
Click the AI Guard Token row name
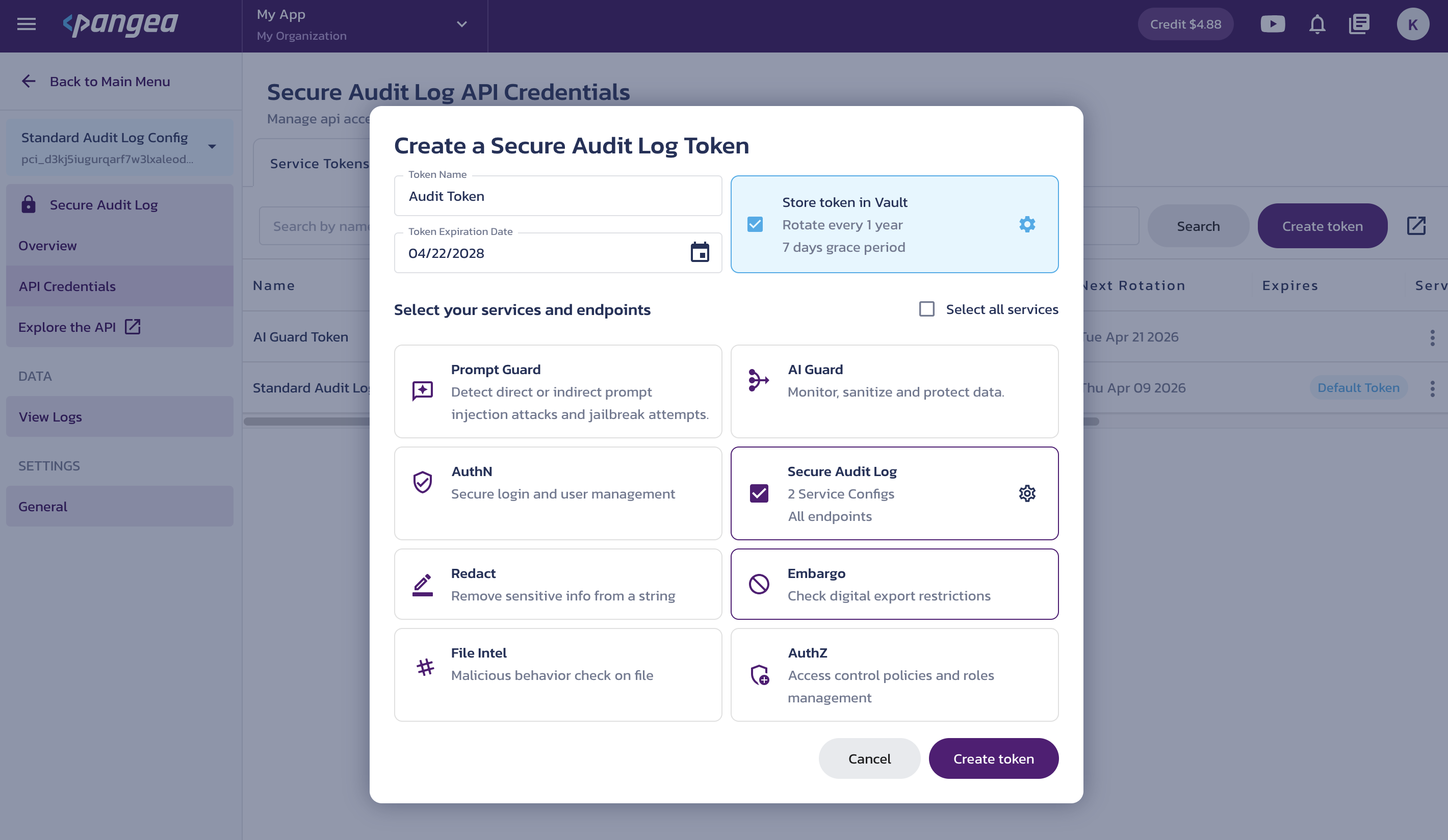pos(300,337)
